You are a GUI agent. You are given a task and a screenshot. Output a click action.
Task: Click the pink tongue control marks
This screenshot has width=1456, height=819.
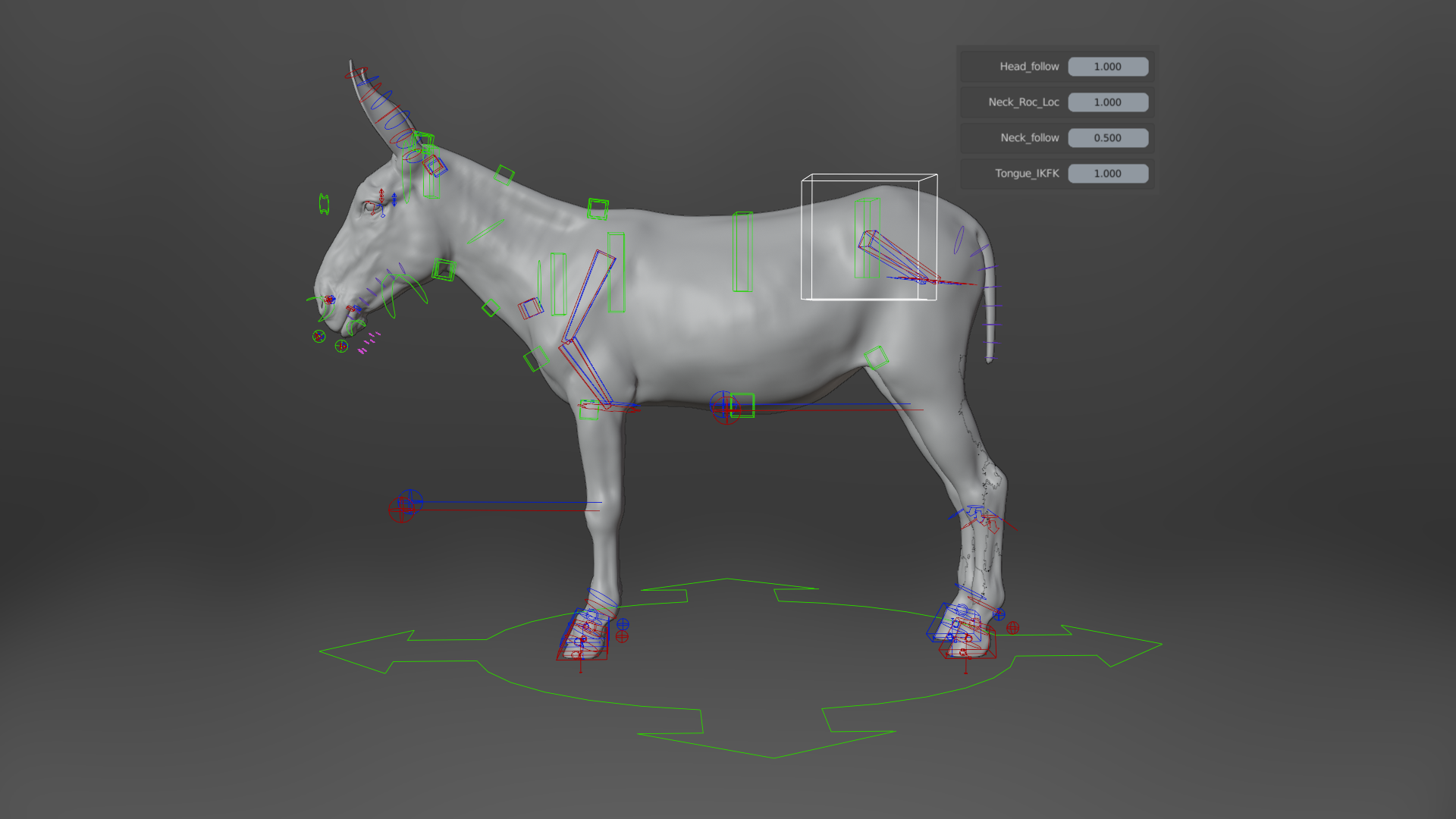[x=369, y=343]
